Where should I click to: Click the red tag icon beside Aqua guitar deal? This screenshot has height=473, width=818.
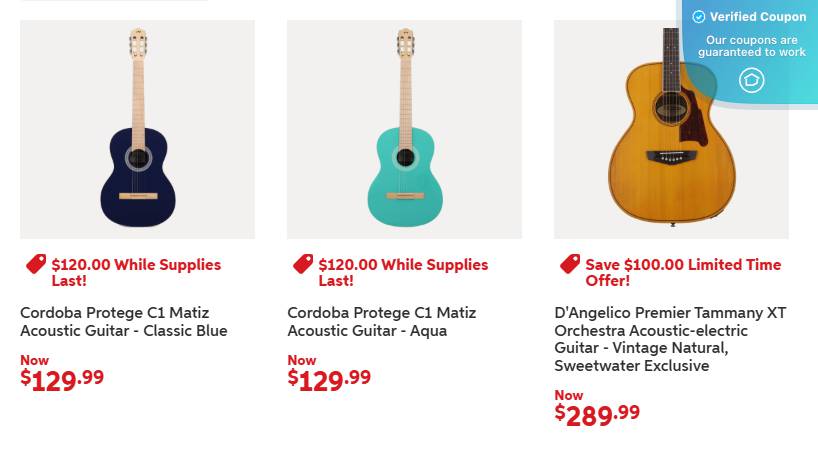click(303, 264)
